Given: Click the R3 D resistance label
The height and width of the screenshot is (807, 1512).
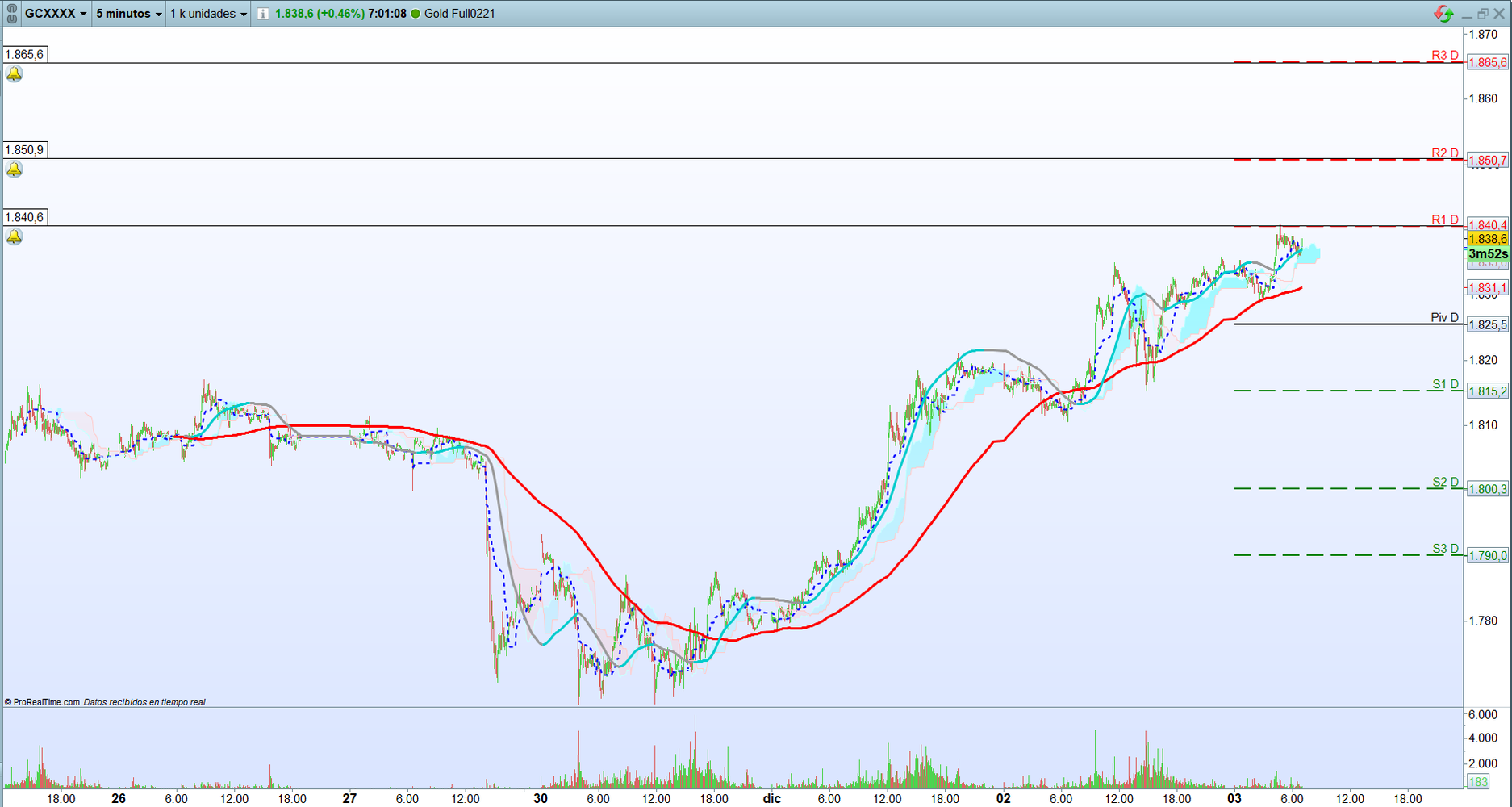Looking at the screenshot, I should click(1445, 55).
